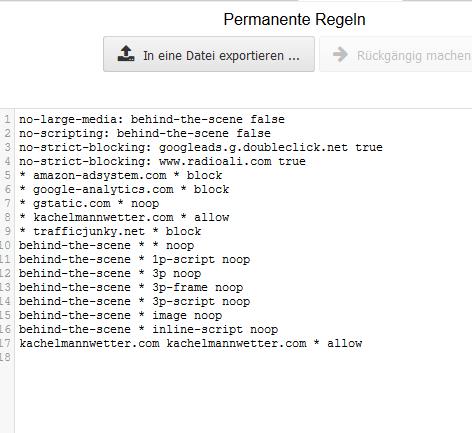The height and width of the screenshot is (433, 472).
Task: Click the amazon-adsystem.com block rule
Action: 121,175
